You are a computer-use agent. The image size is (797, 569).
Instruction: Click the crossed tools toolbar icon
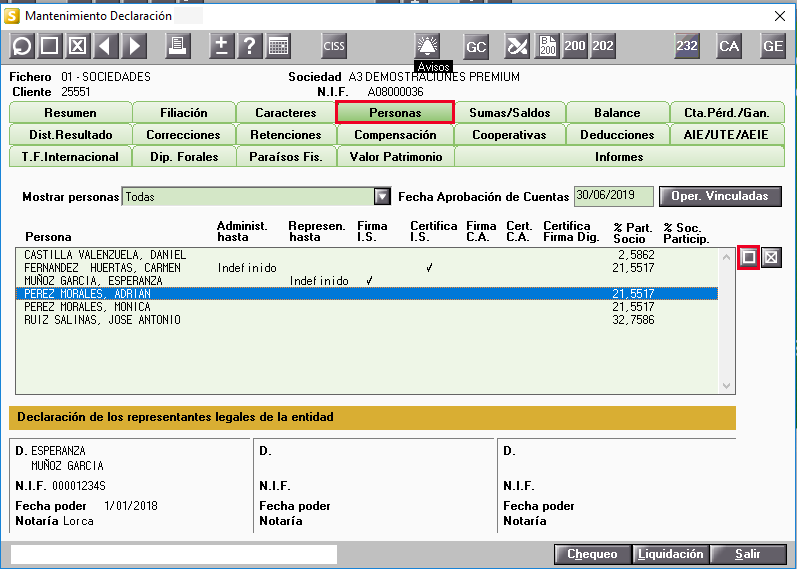coord(517,46)
